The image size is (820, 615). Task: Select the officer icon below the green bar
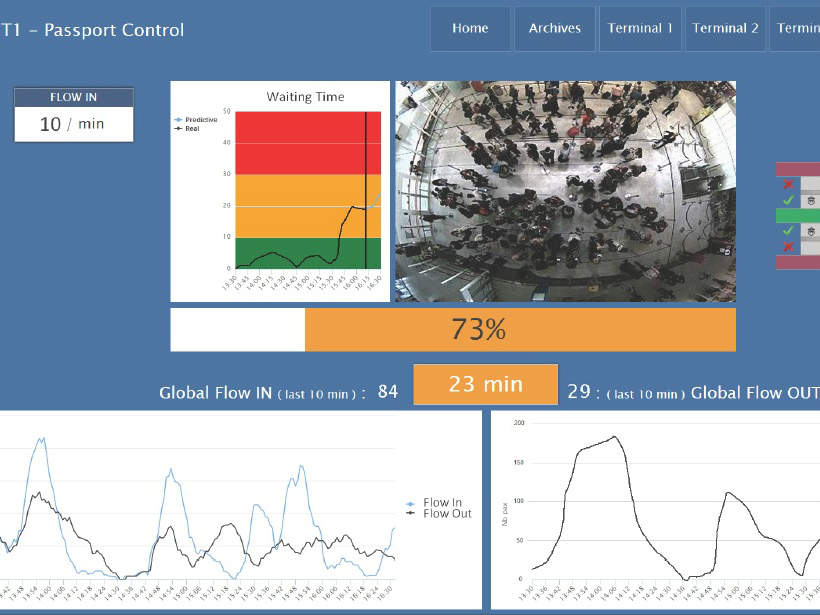click(x=810, y=231)
